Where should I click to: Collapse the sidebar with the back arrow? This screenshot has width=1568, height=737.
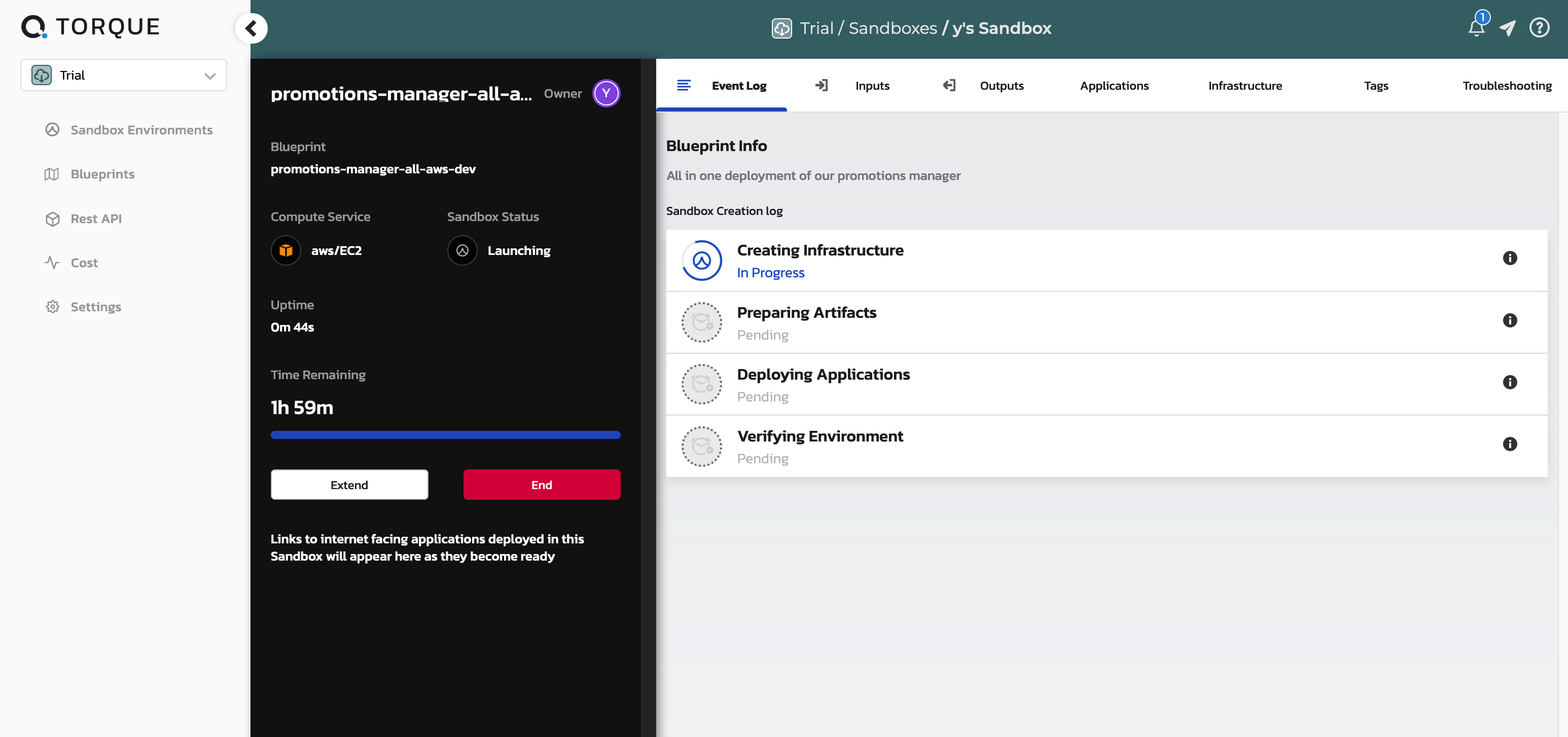click(252, 28)
